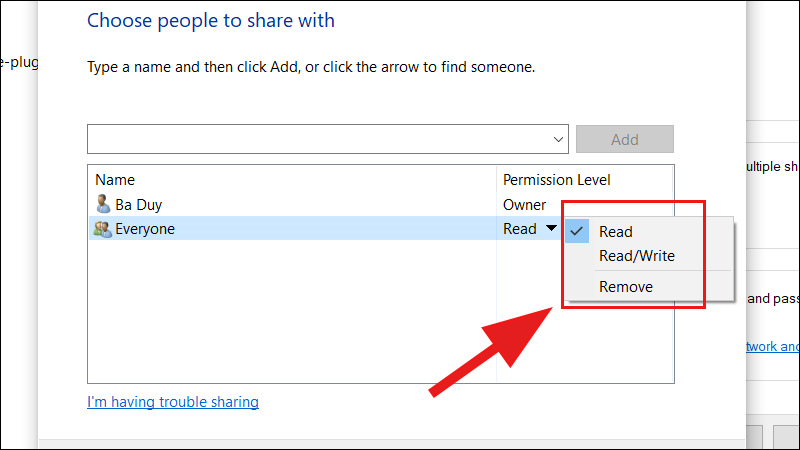Click the checkmark beside Read option
Image resolution: width=800 pixels, height=450 pixels.
[576, 231]
